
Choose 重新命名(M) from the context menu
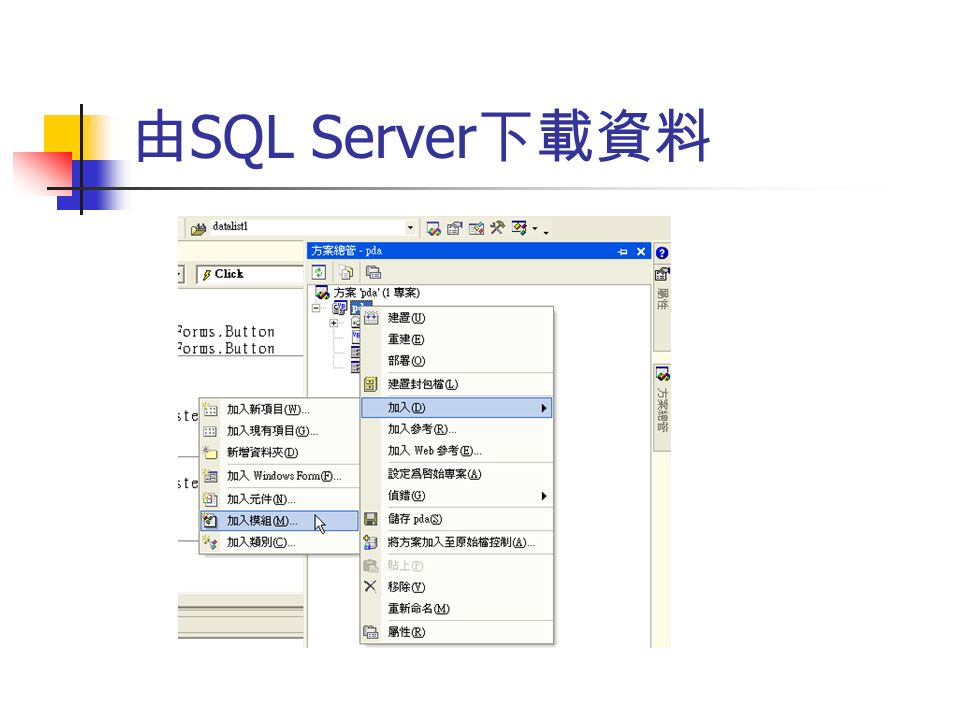pyautogui.click(x=456, y=609)
